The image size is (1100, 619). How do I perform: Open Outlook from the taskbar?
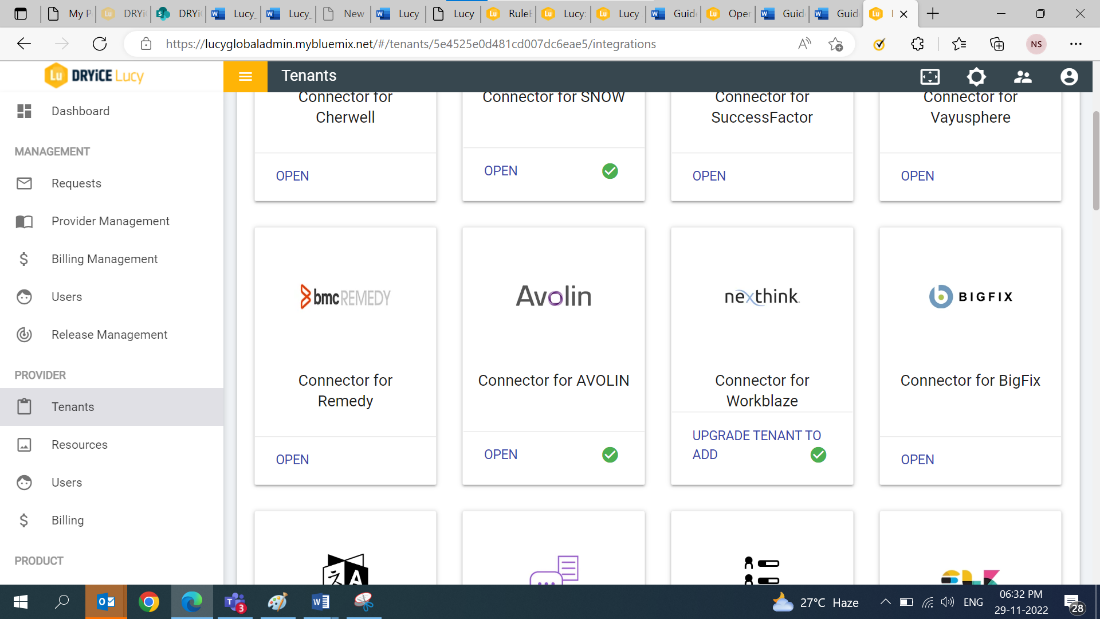(106, 602)
